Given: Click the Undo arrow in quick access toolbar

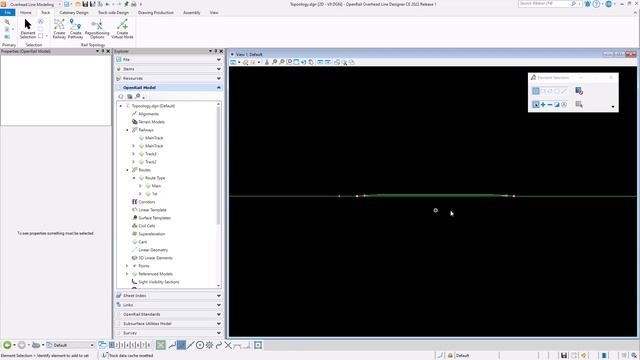Looking at the screenshot, I should coord(108,4).
